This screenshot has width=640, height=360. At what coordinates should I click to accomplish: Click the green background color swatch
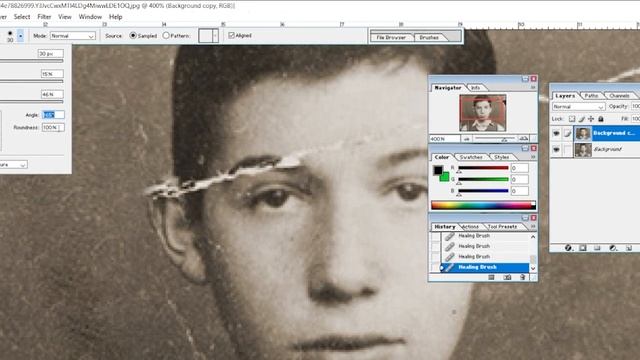point(445,178)
